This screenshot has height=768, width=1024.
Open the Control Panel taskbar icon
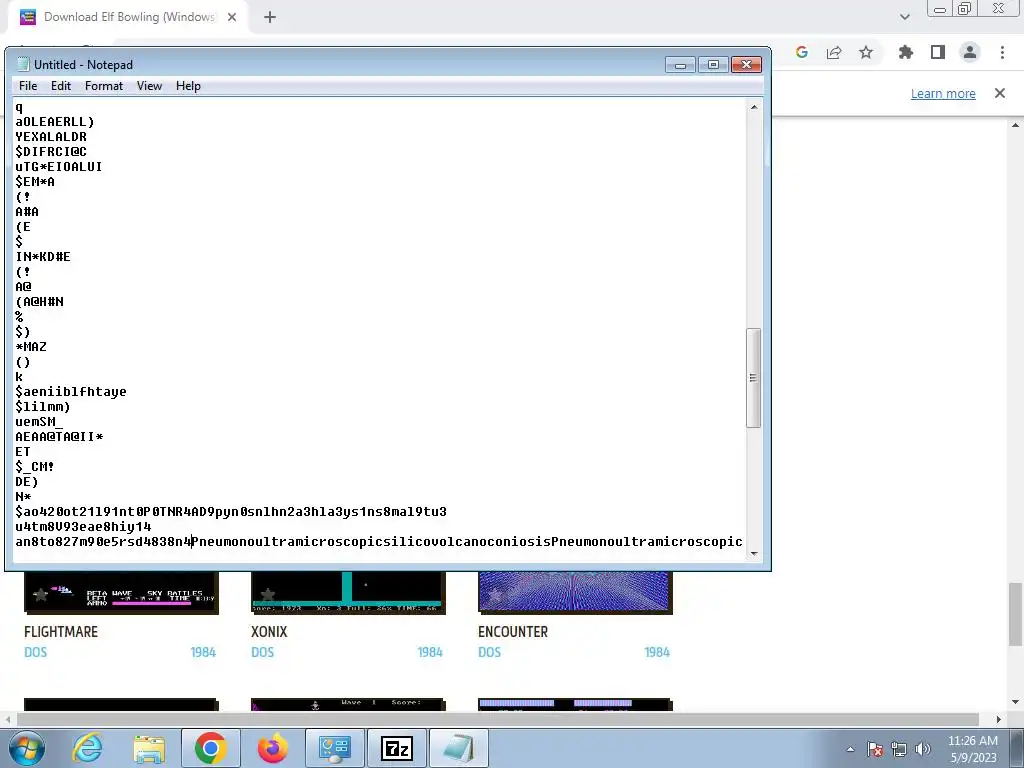tap(334, 748)
